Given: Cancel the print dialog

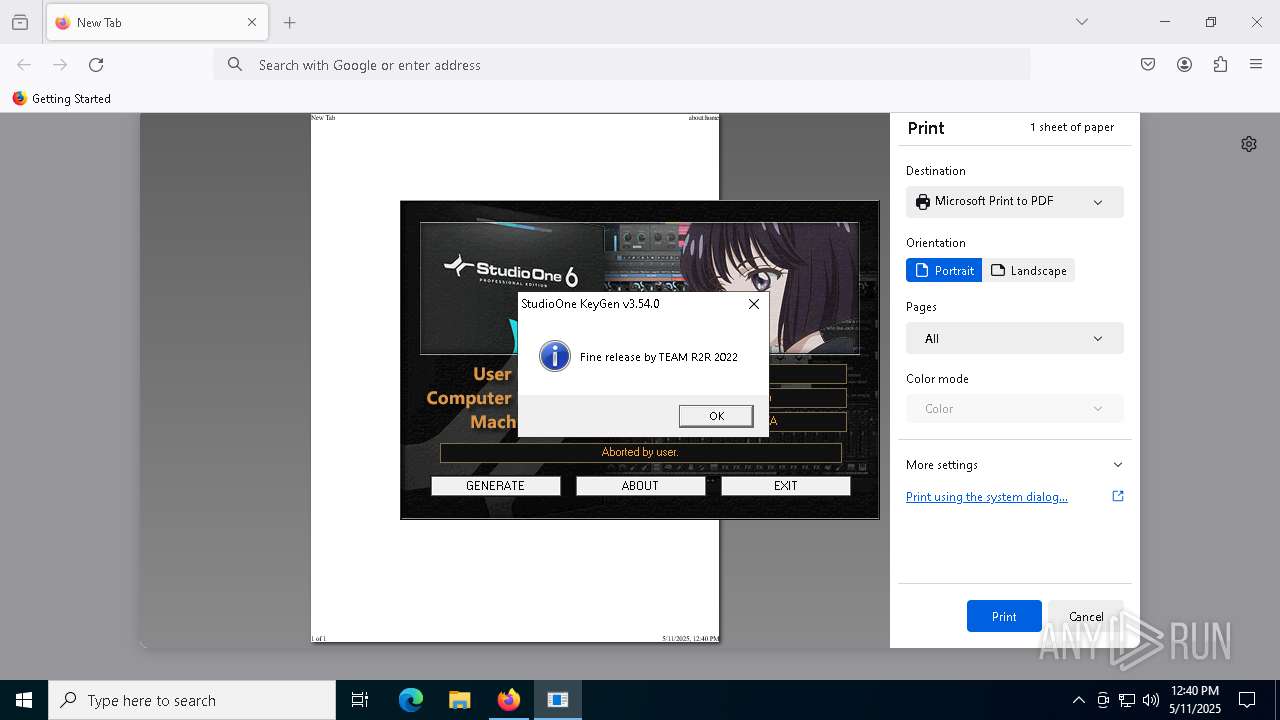Looking at the screenshot, I should click(1086, 616).
